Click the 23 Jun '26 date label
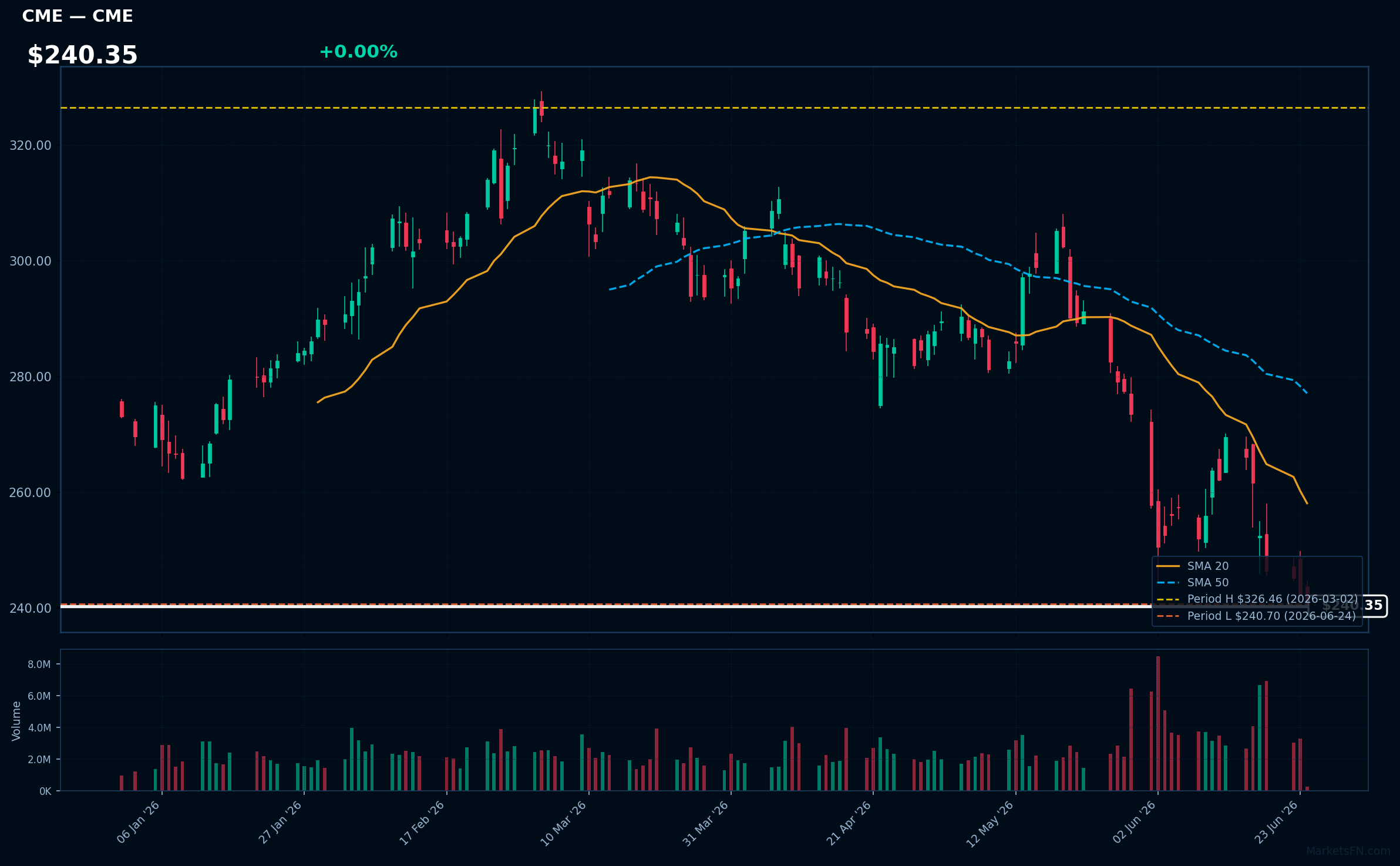1400x866 pixels. pyautogui.click(x=1277, y=823)
